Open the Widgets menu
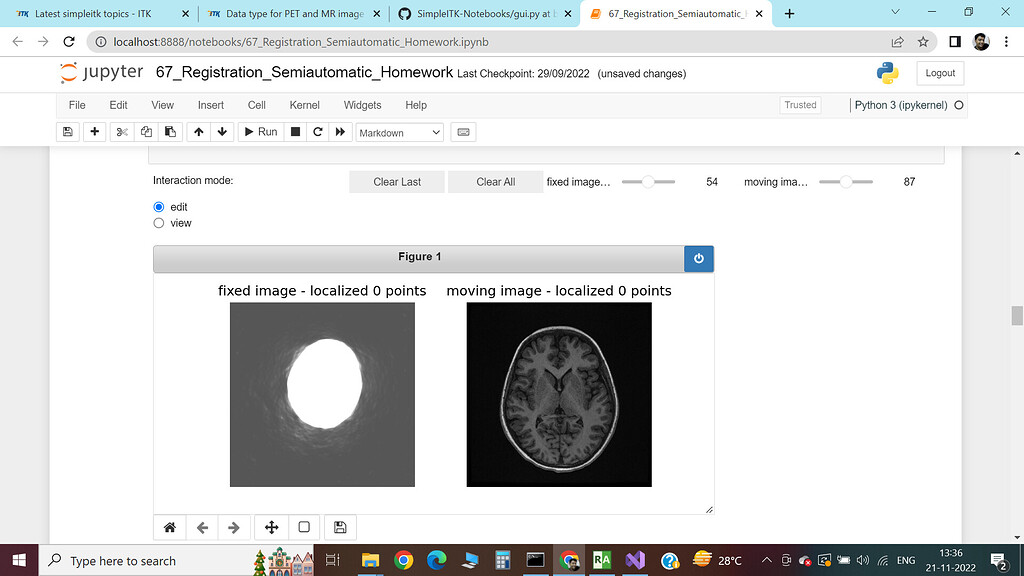Image resolution: width=1024 pixels, height=576 pixels. pos(362,105)
